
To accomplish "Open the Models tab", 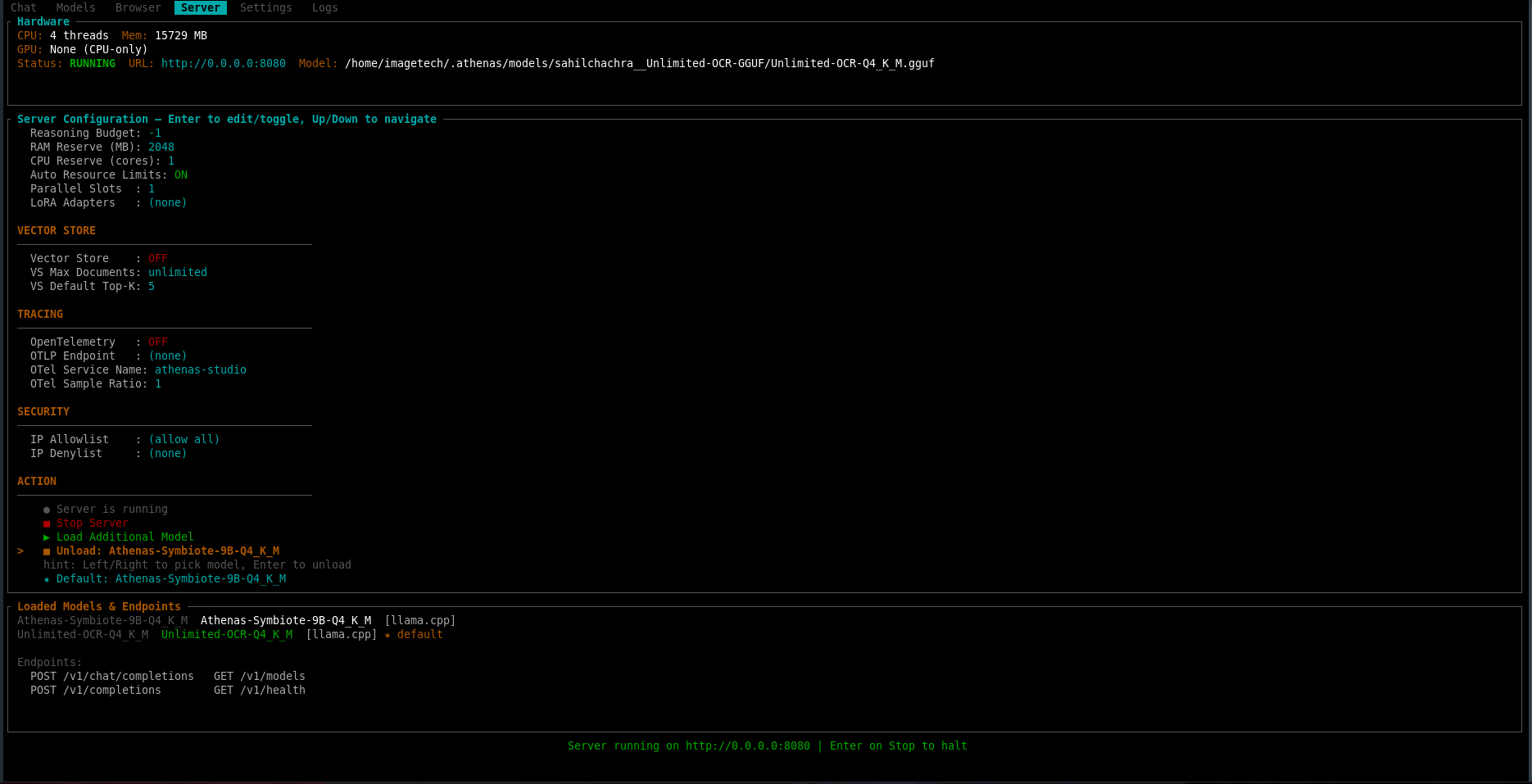I will tap(76, 7).
